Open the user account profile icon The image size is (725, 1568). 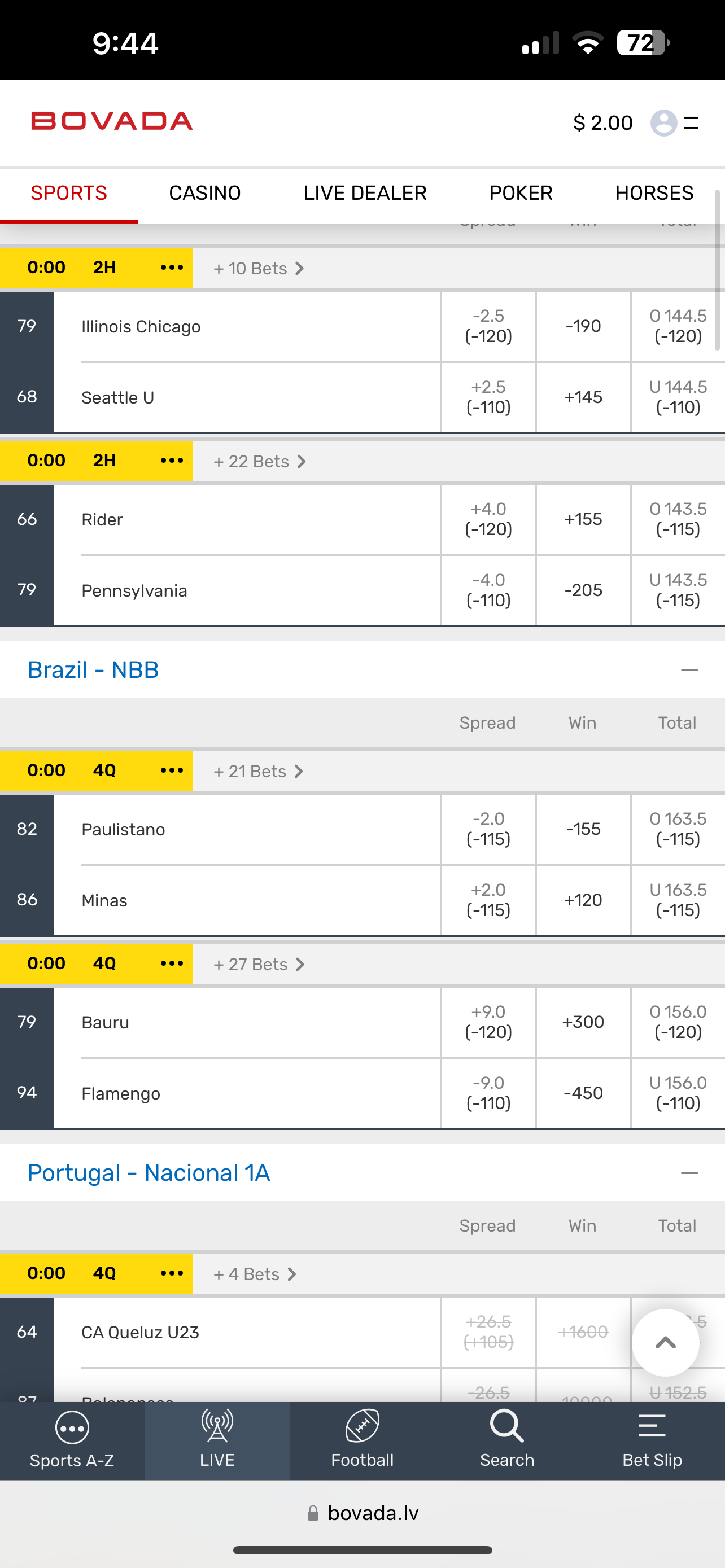pos(663,123)
